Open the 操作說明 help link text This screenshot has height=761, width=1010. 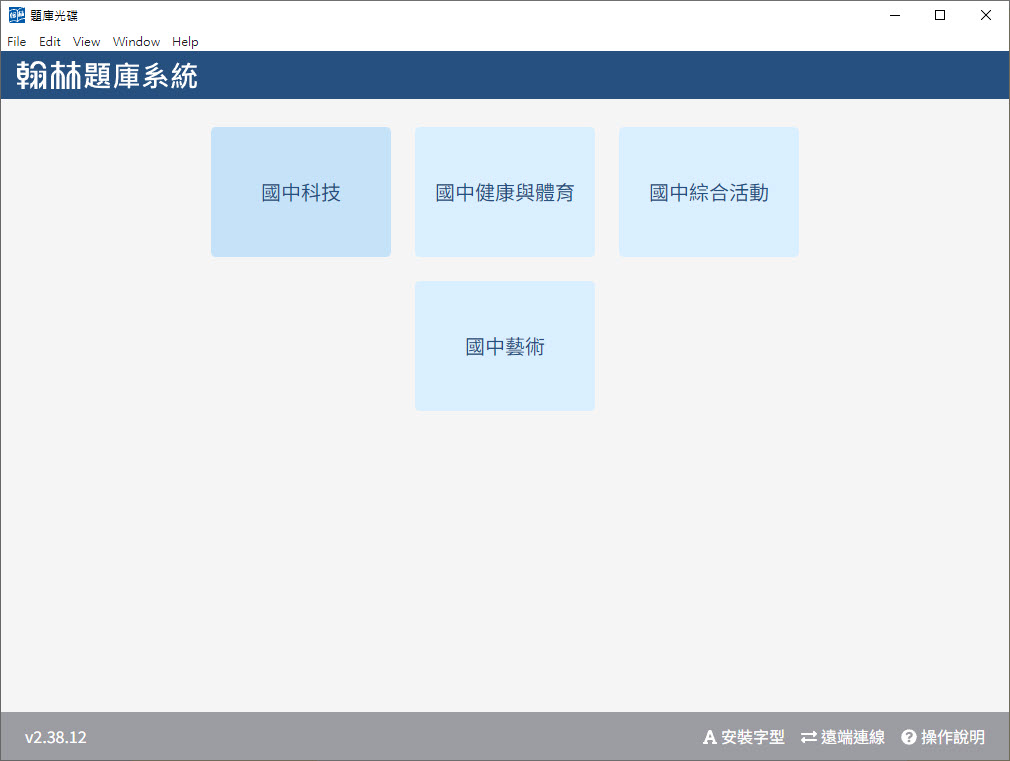click(953, 737)
